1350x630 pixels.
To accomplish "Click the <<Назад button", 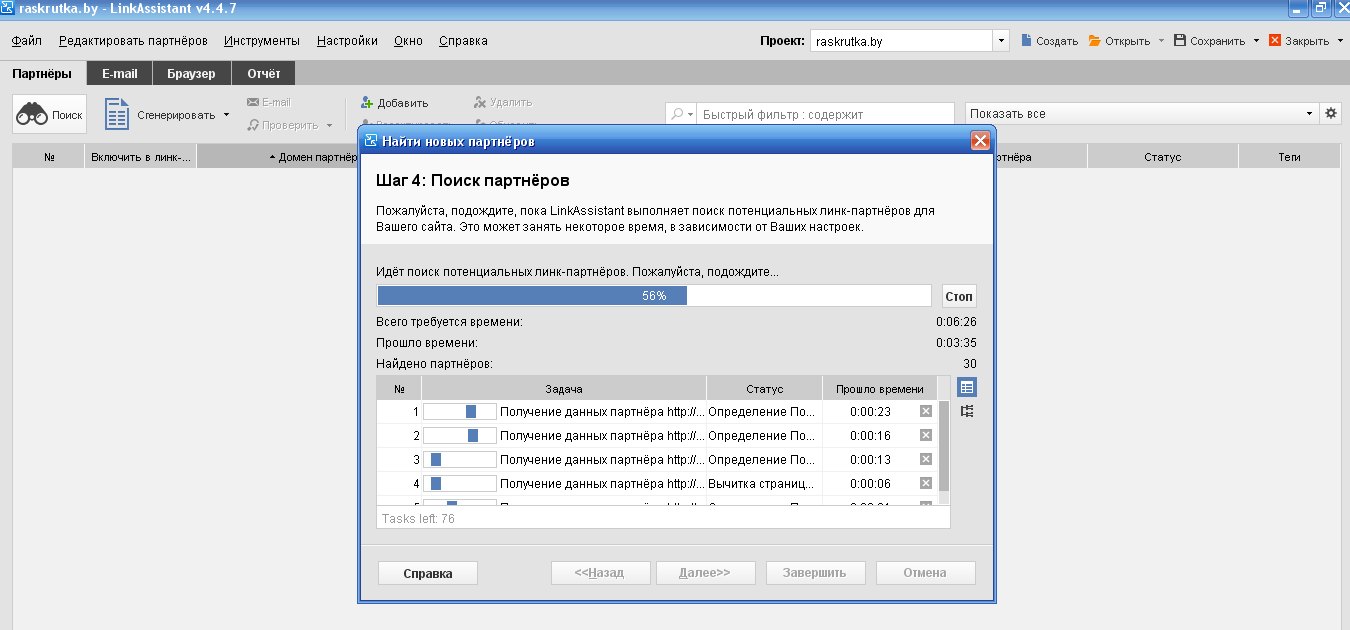I will coord(599,573).
